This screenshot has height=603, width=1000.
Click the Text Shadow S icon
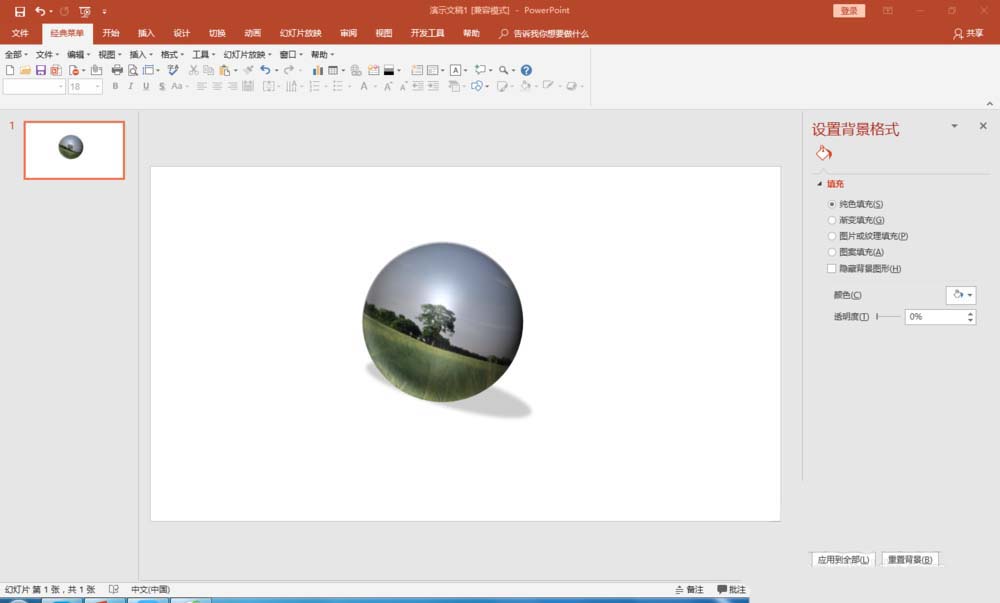pyautogui.click(x=162, y=86)
